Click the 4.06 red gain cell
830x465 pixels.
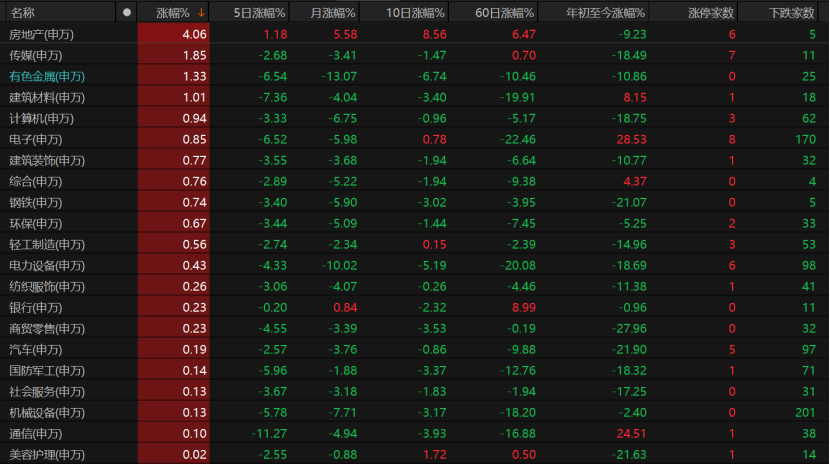click(x=174, y=34)
